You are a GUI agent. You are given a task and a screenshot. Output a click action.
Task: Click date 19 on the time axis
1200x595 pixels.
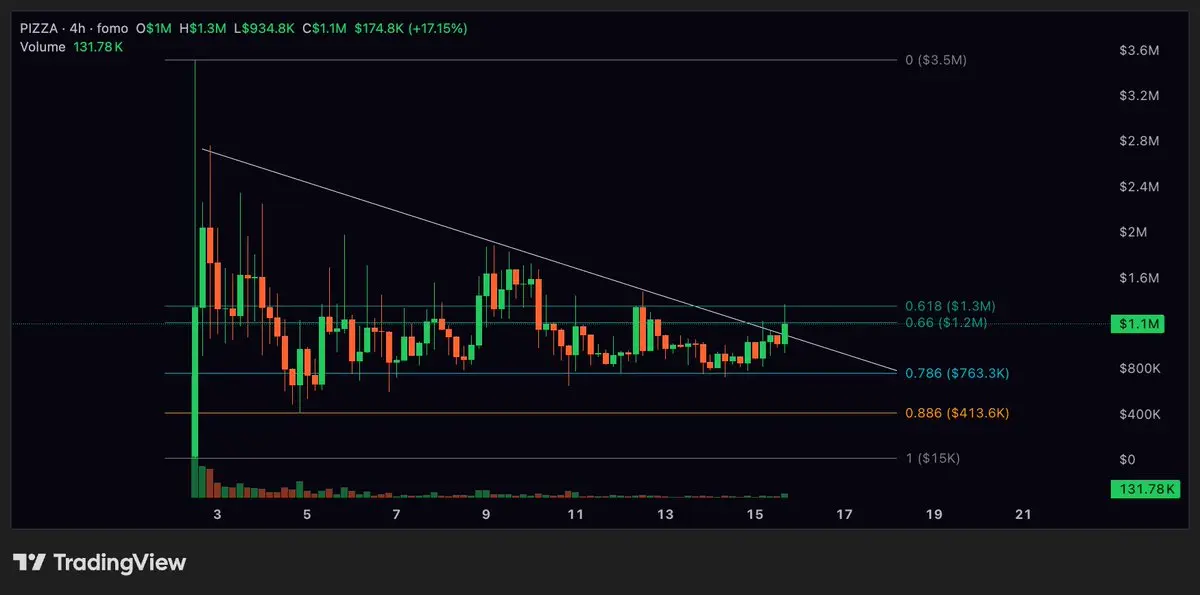pos(934,514)
